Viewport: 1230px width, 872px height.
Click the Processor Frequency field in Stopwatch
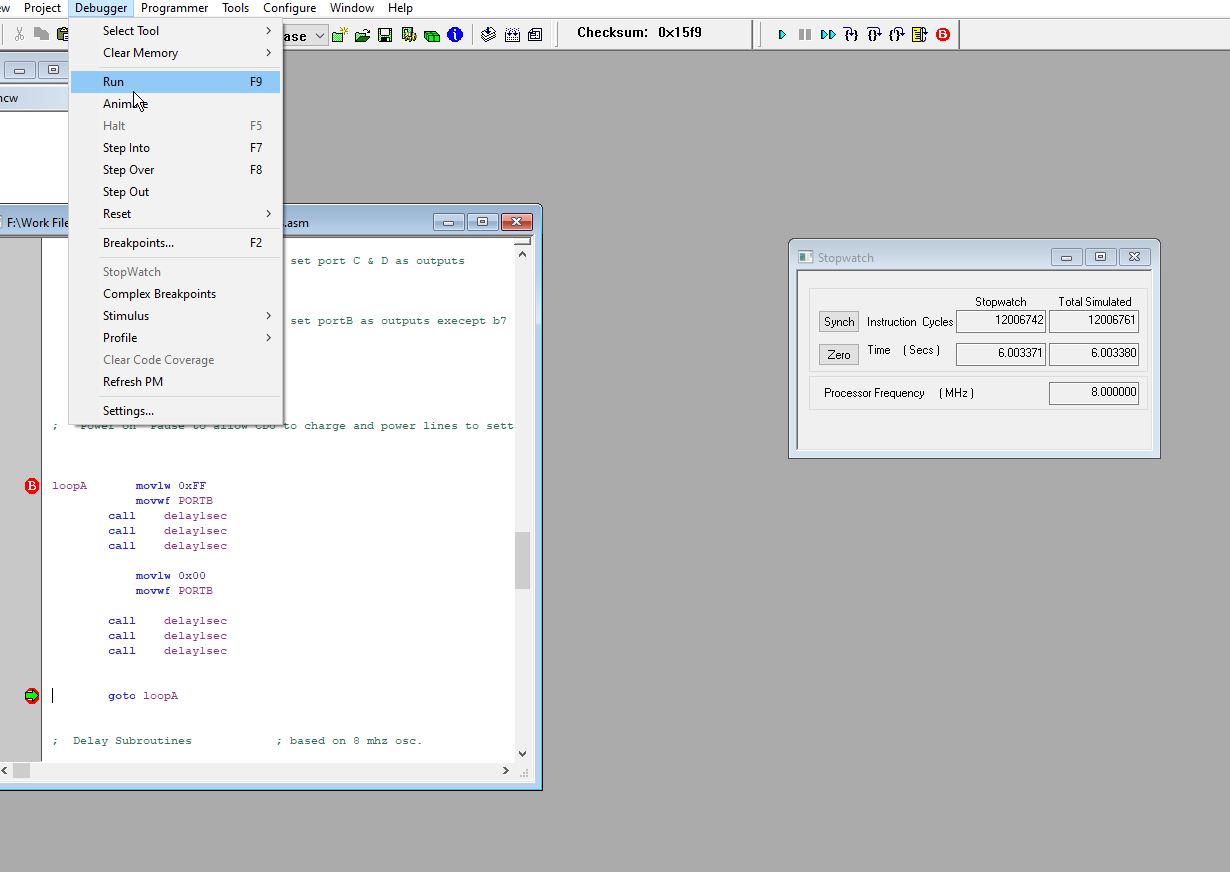[1094, 393]
